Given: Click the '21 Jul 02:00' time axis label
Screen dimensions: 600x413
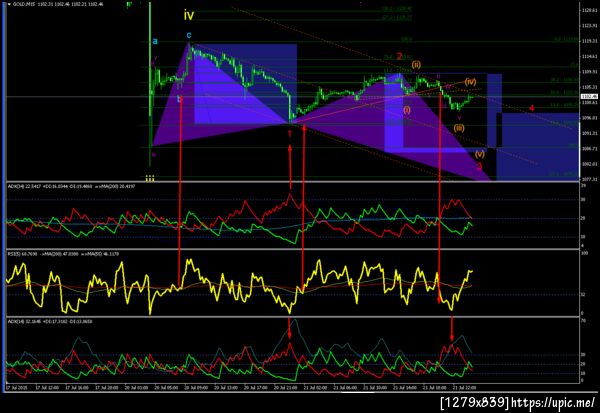Looking at the screenshot, I should [x=315, y=387].
